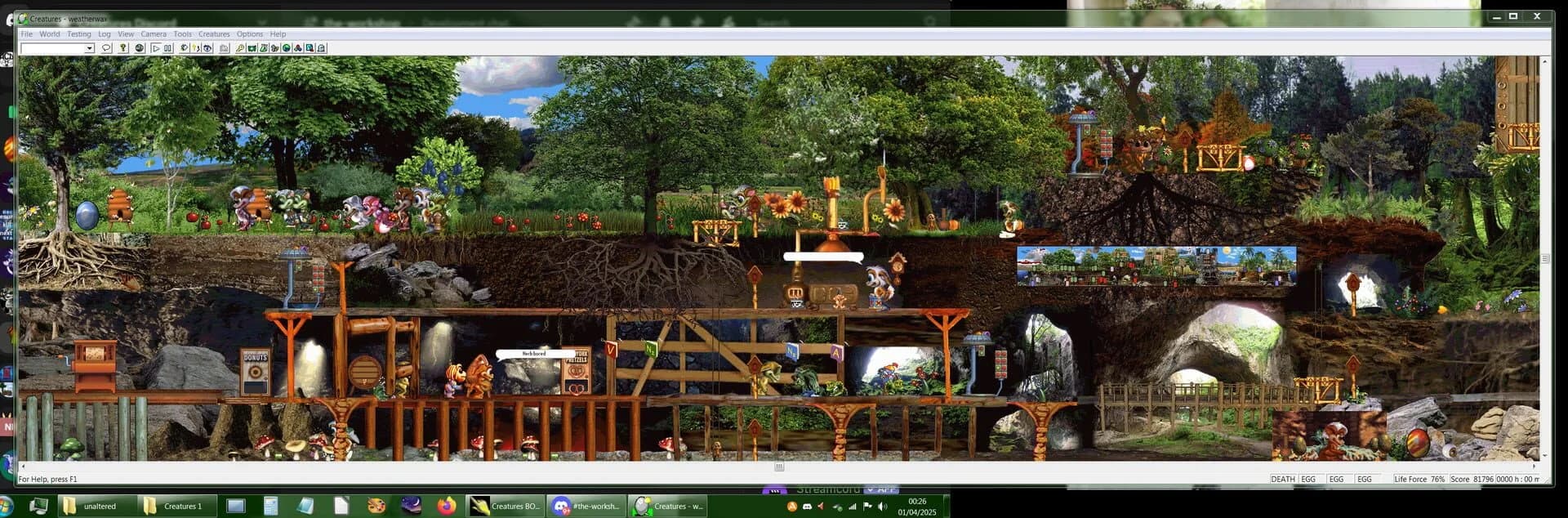Click the globe world toolbar icon
The image size is (1568, 518).
coord(140,48)
